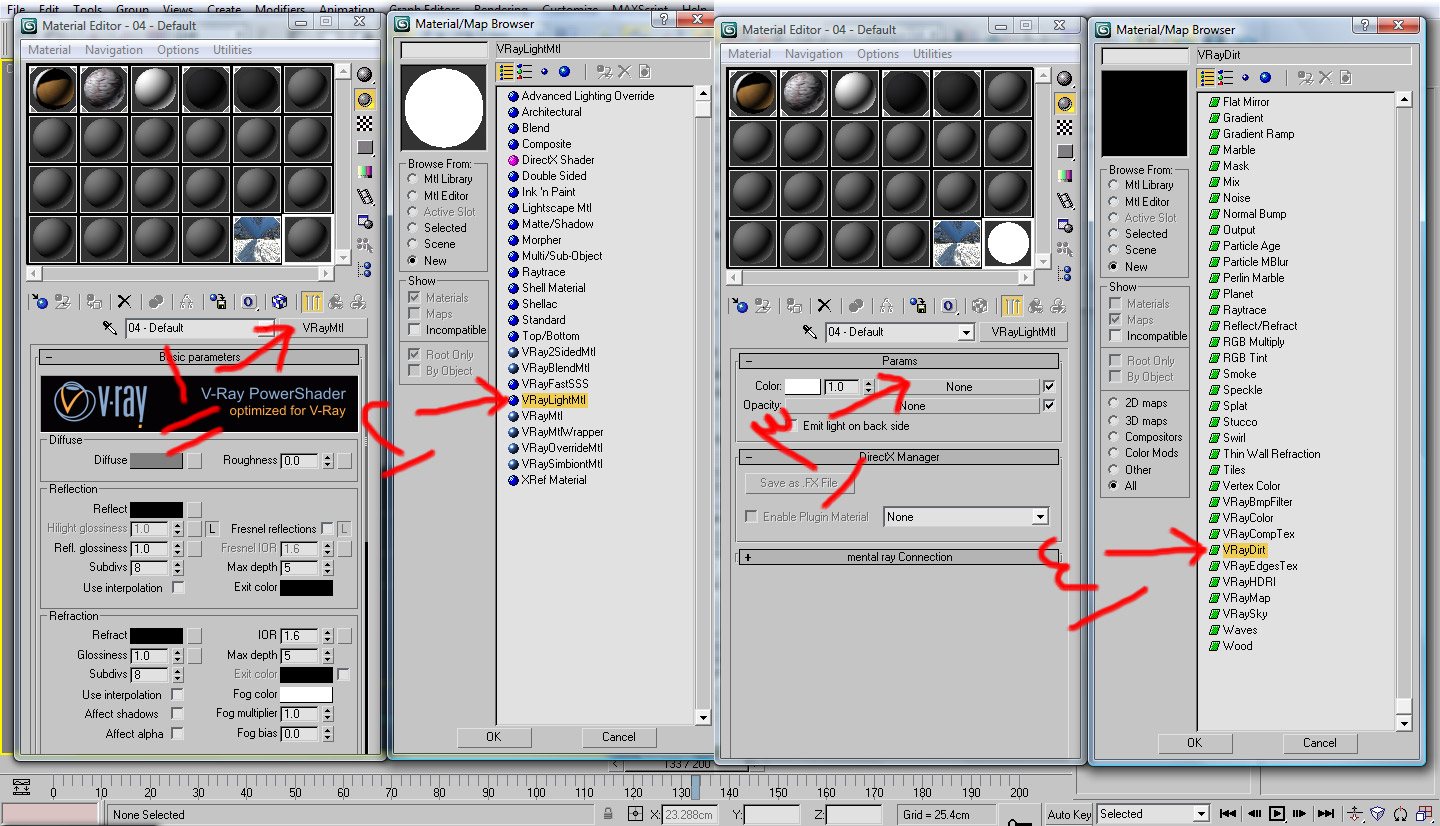Open Options menu in VRayLightMtl editor
This screenshot has width=1440, height=826.
point(878,54)
